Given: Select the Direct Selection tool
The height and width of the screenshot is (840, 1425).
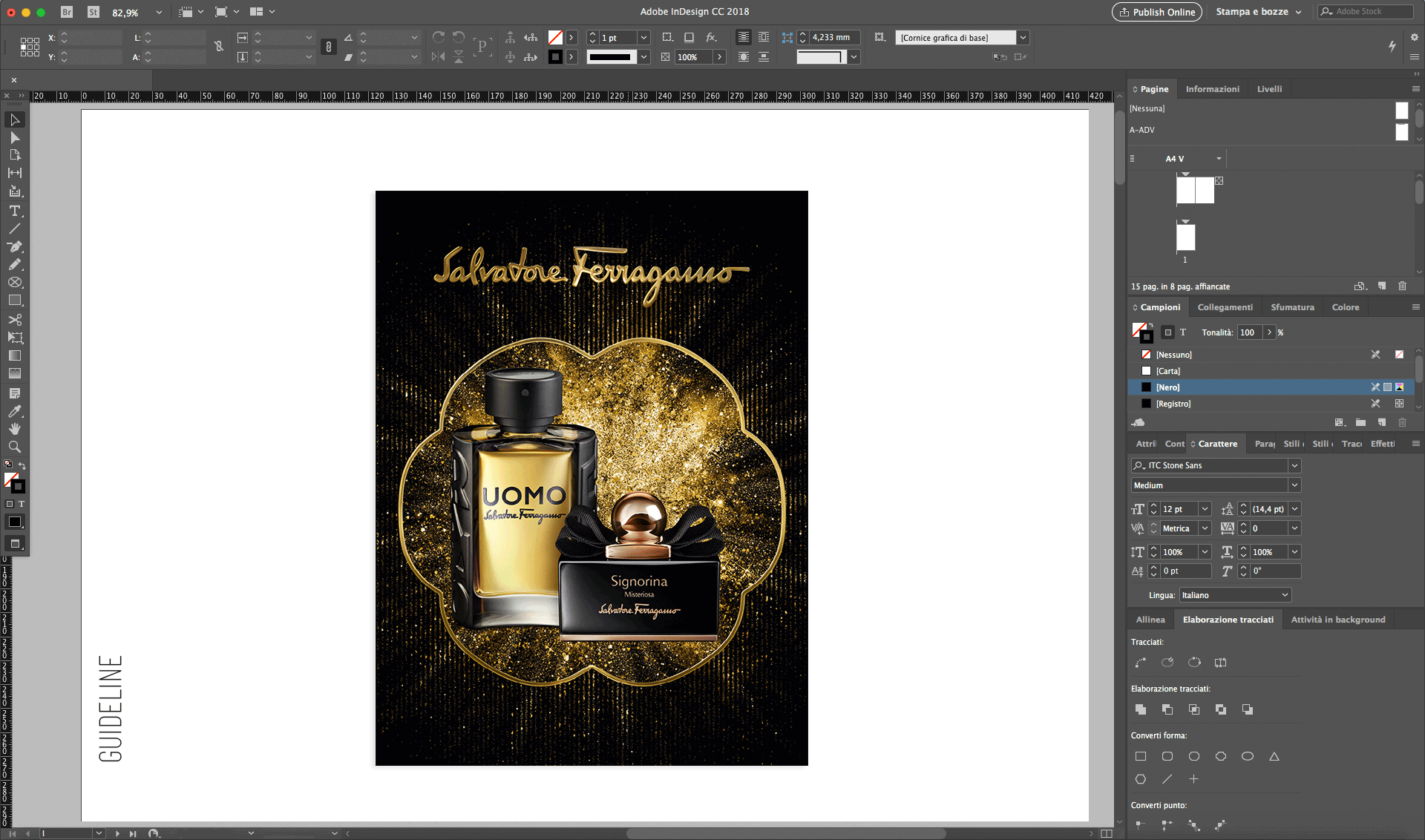Looking at the screenshot, I should click(x=15, y=138).
